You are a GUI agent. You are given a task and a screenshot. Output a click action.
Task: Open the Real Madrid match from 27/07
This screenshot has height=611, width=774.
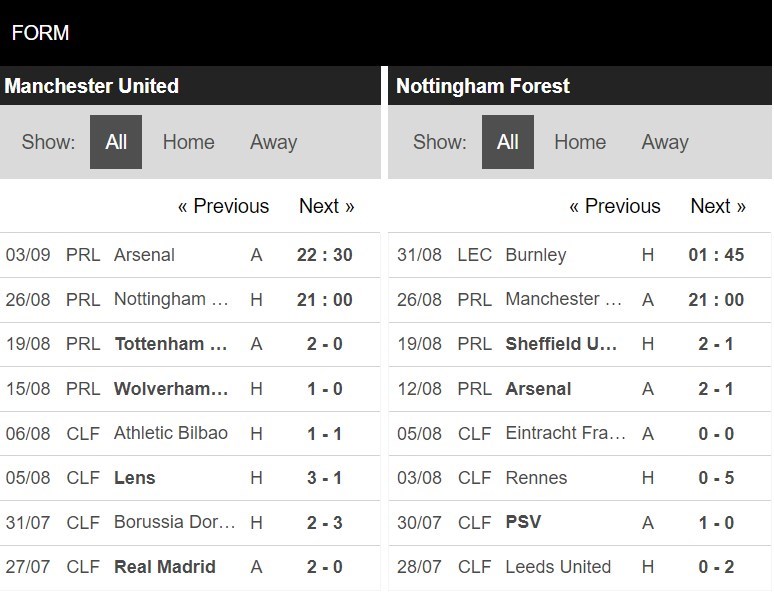190,567
